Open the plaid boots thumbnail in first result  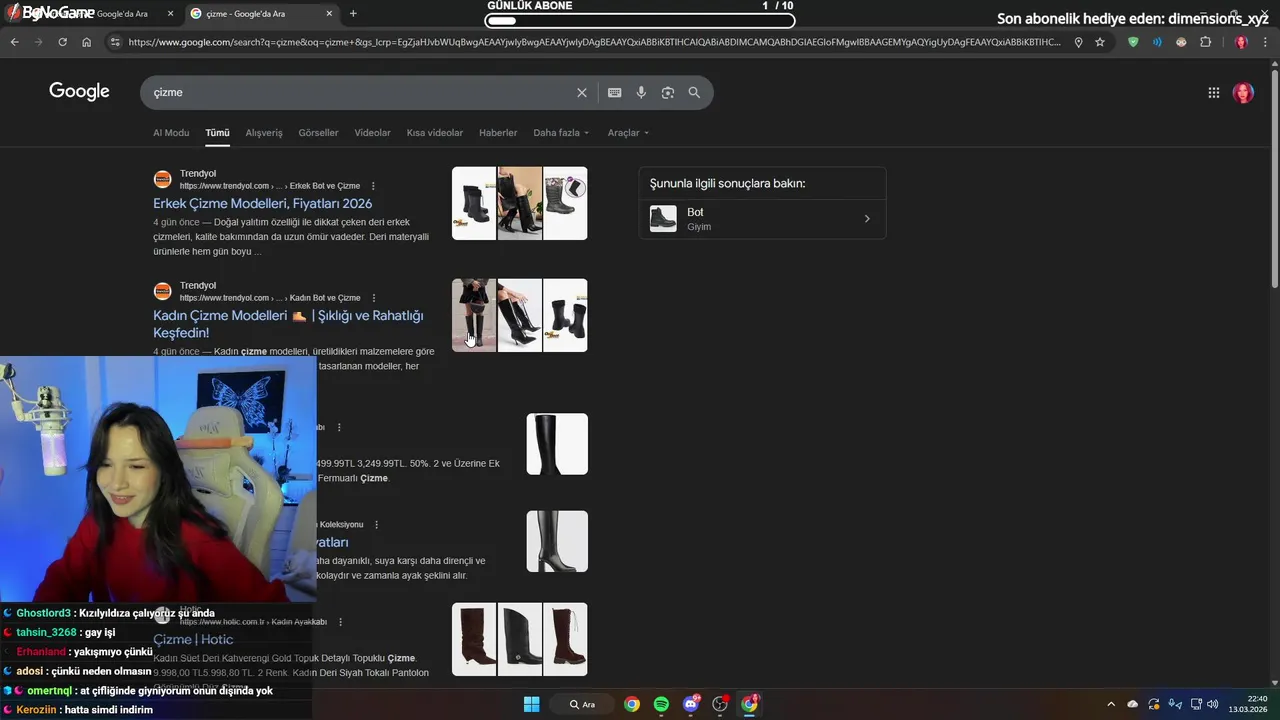click(565, 203)
